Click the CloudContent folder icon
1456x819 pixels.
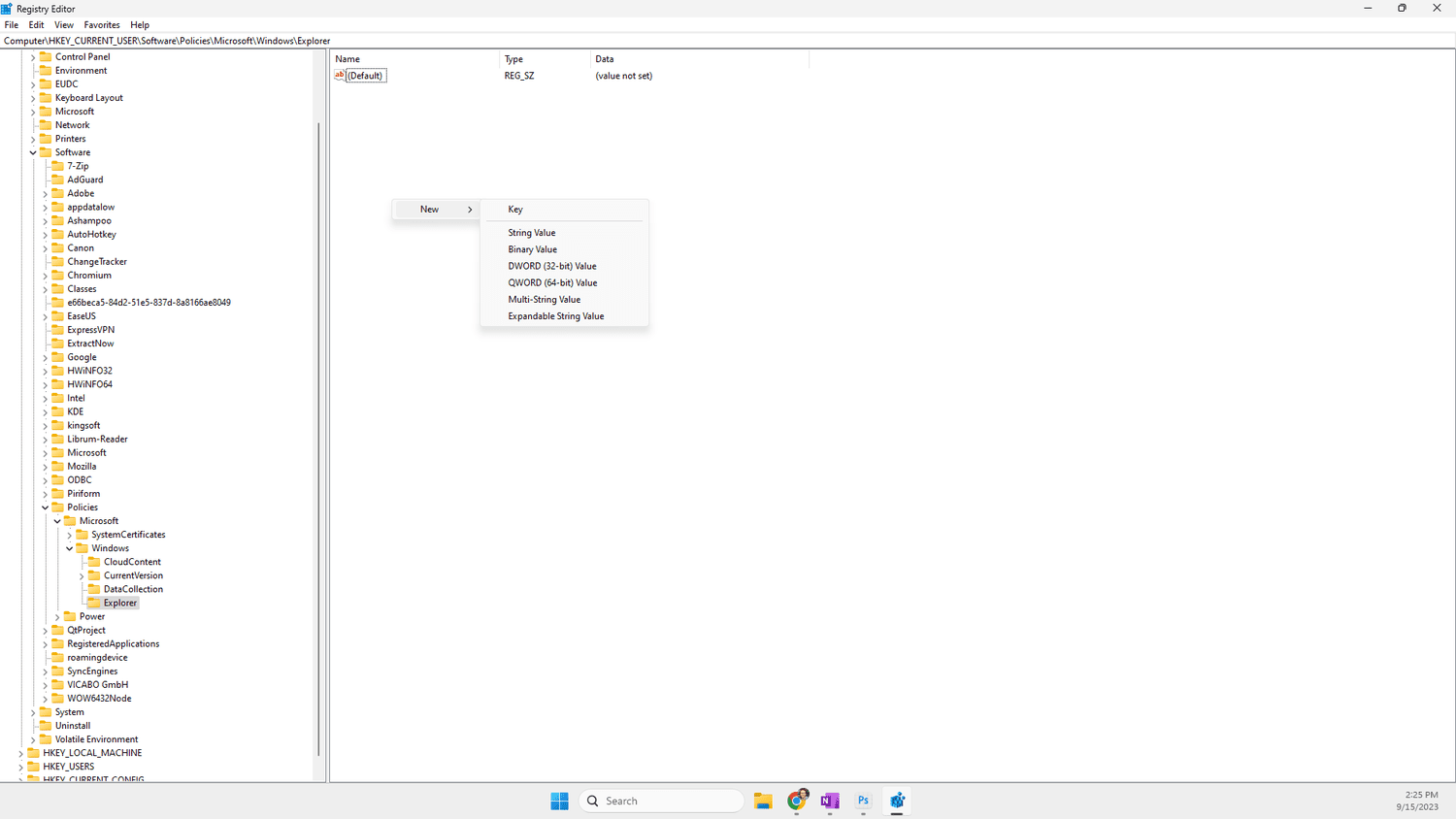pyautogui.click(x=94, y=562)
